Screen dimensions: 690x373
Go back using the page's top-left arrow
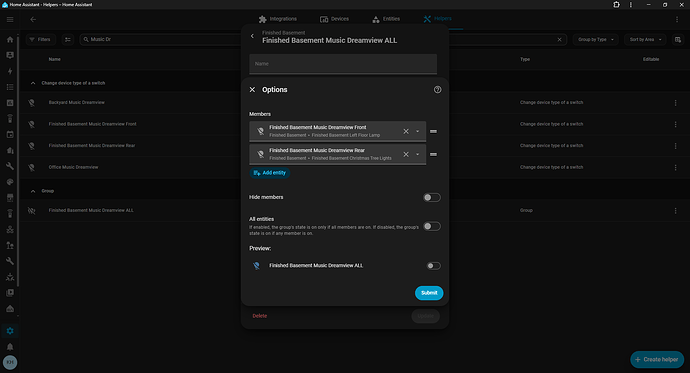tap(33, 19)
